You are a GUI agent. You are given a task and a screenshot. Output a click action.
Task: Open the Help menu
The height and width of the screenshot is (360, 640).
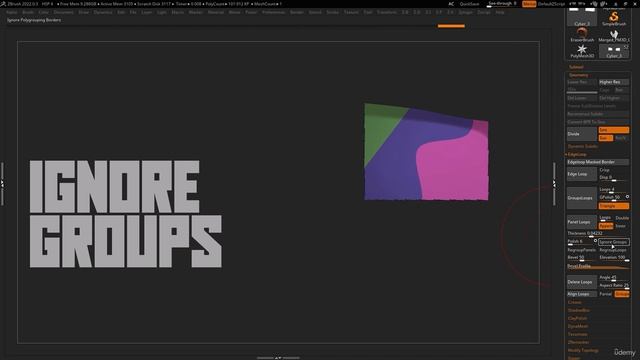click(x=500, y=12)
